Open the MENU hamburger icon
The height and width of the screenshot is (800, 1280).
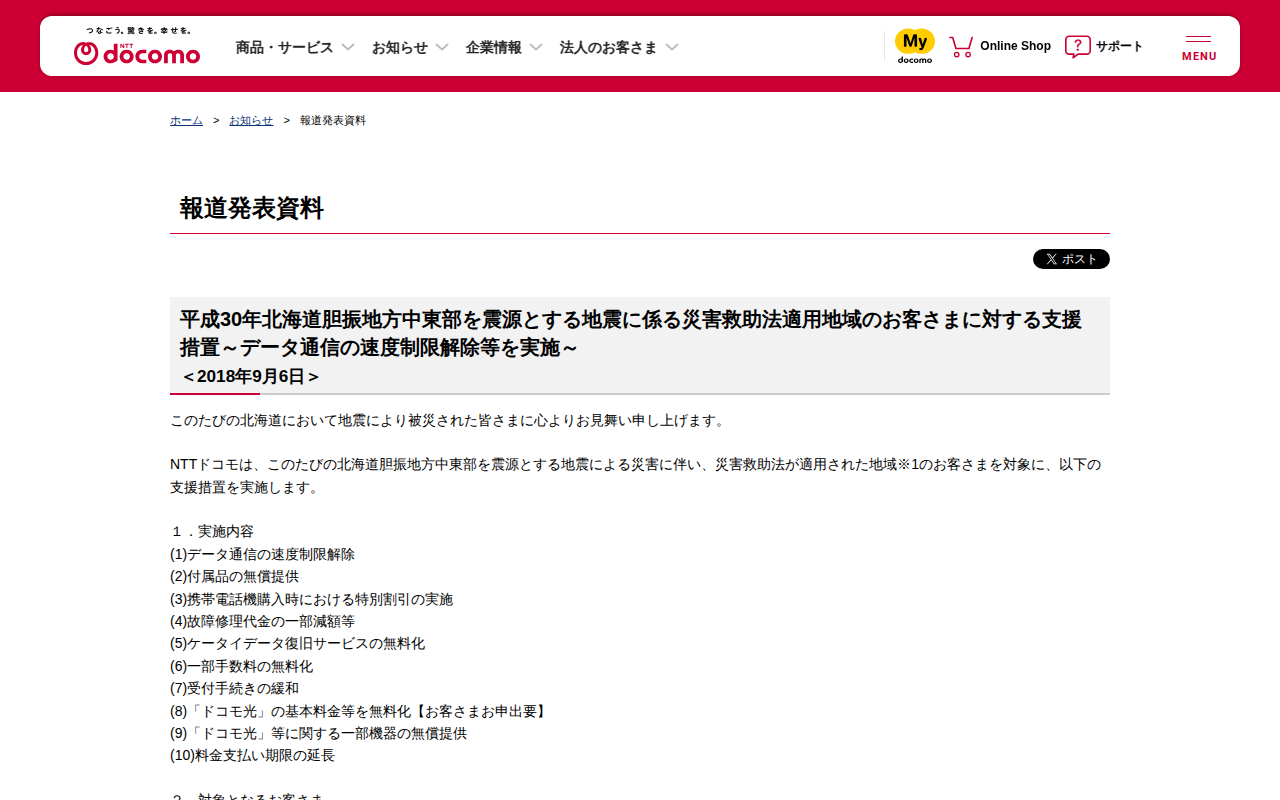tap(1199, 47)
